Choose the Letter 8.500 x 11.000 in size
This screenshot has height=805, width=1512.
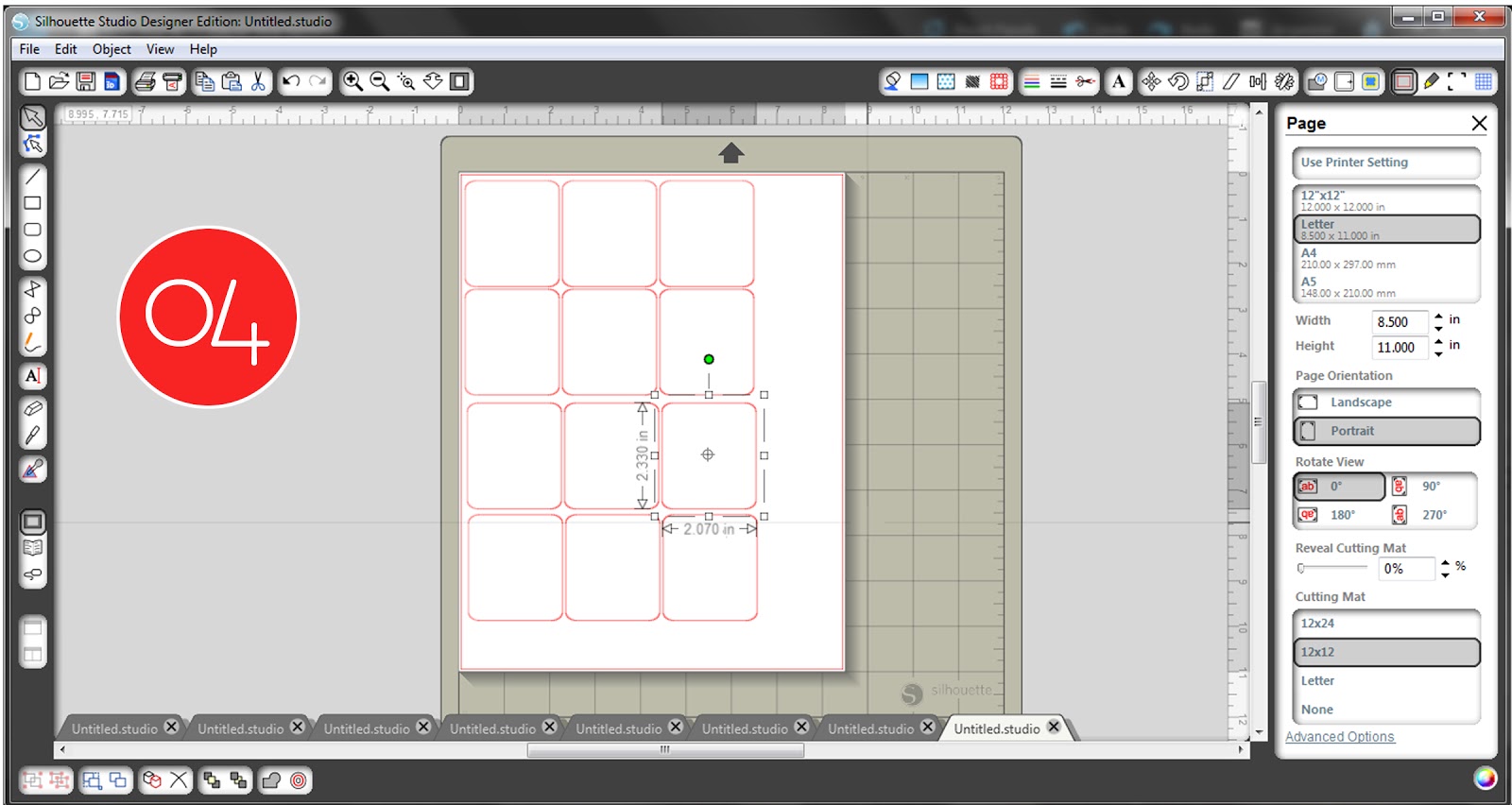point(1386,230)
